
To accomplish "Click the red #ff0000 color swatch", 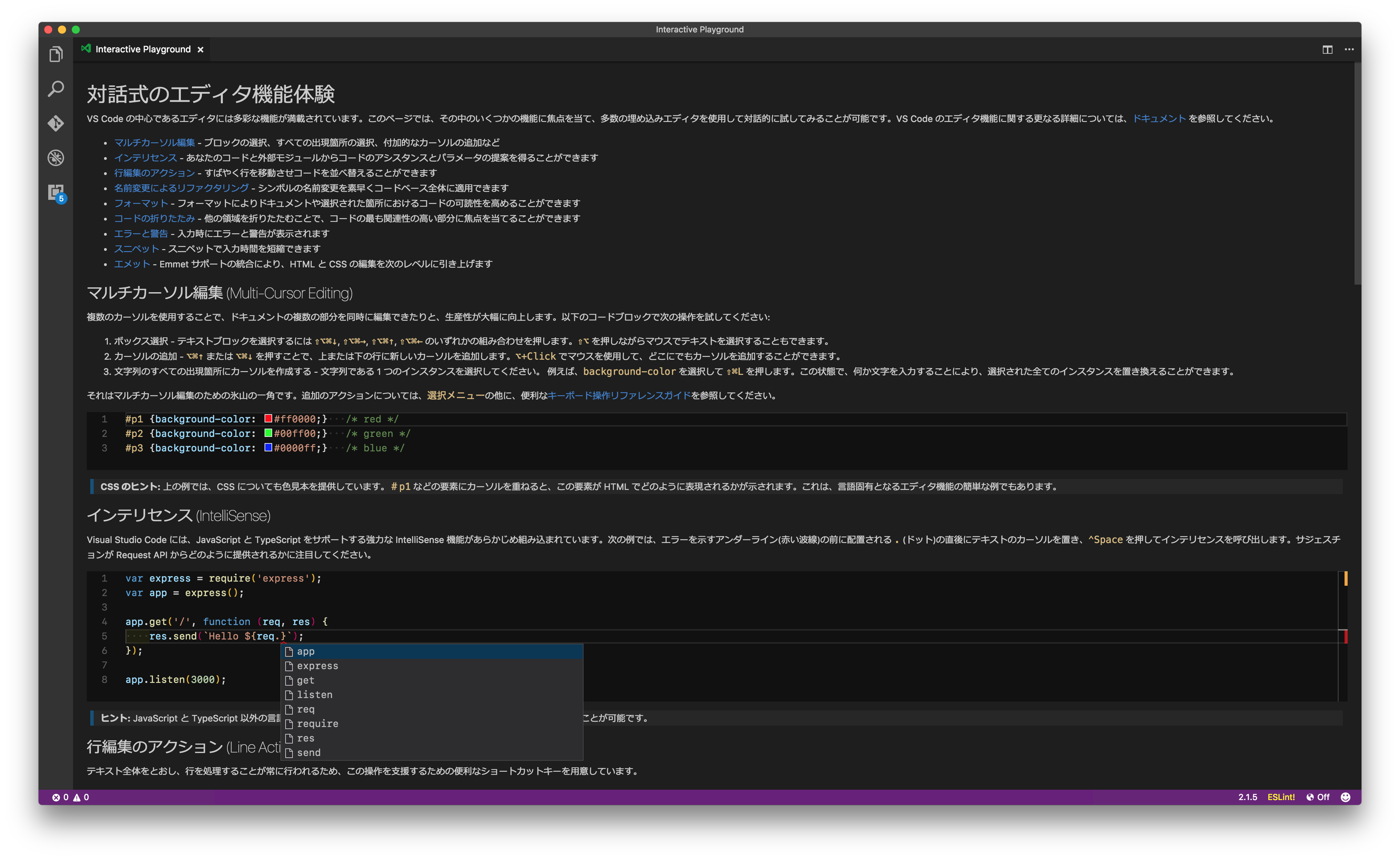I will (268, 419).
